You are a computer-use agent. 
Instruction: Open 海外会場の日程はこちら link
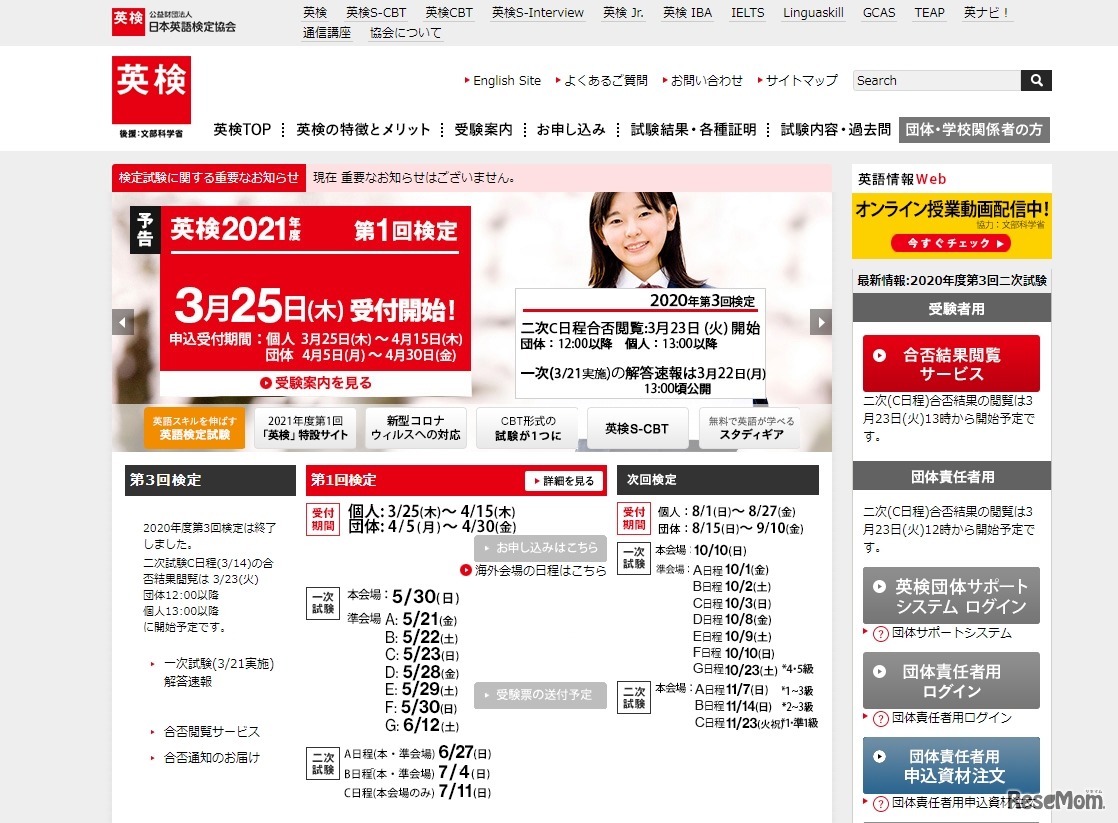point(533,571)
